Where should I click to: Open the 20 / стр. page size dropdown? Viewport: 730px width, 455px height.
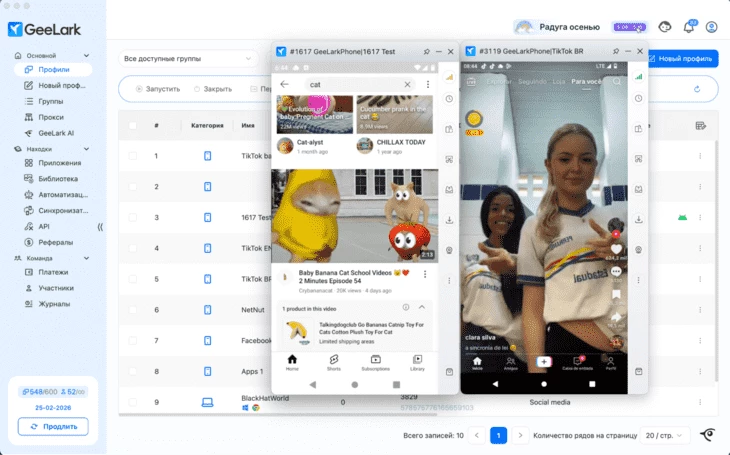pos(664,435)
